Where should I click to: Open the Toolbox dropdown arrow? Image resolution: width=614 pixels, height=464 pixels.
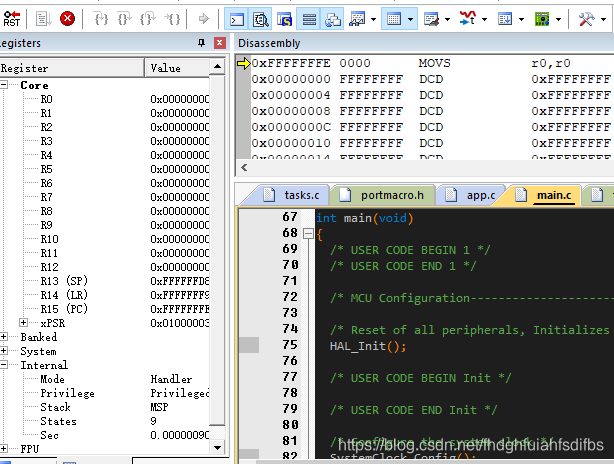coord(603,19)
